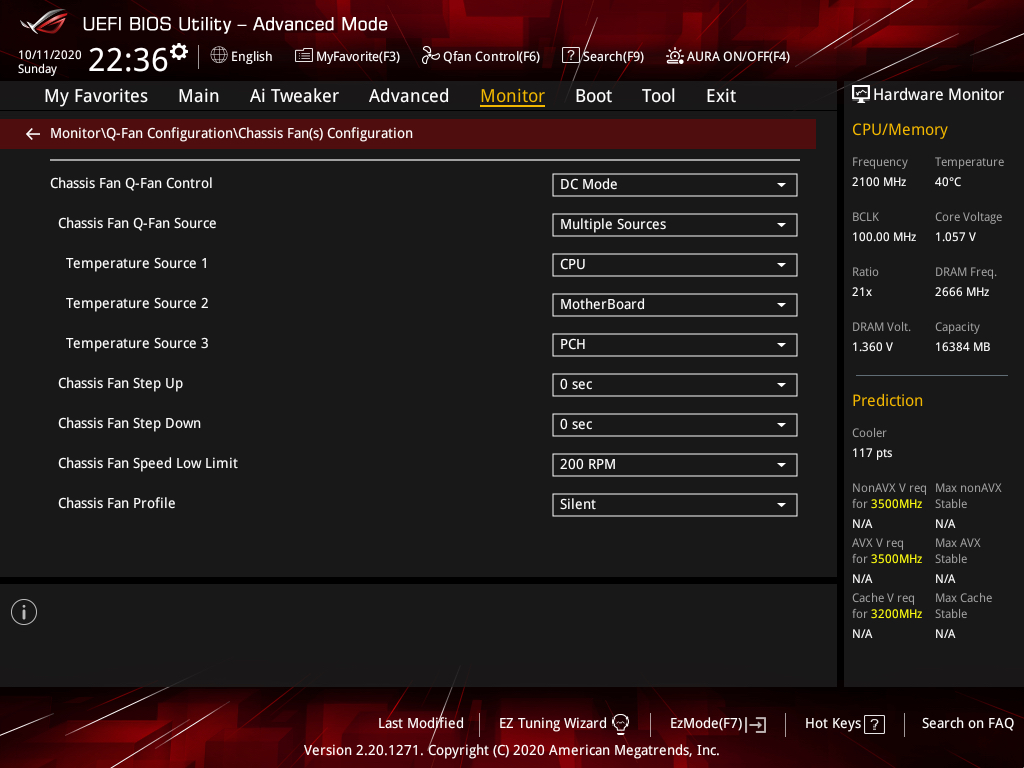
Task: Click the Search question mark icon
Action: pyautogui.click(x=570, y=56)
